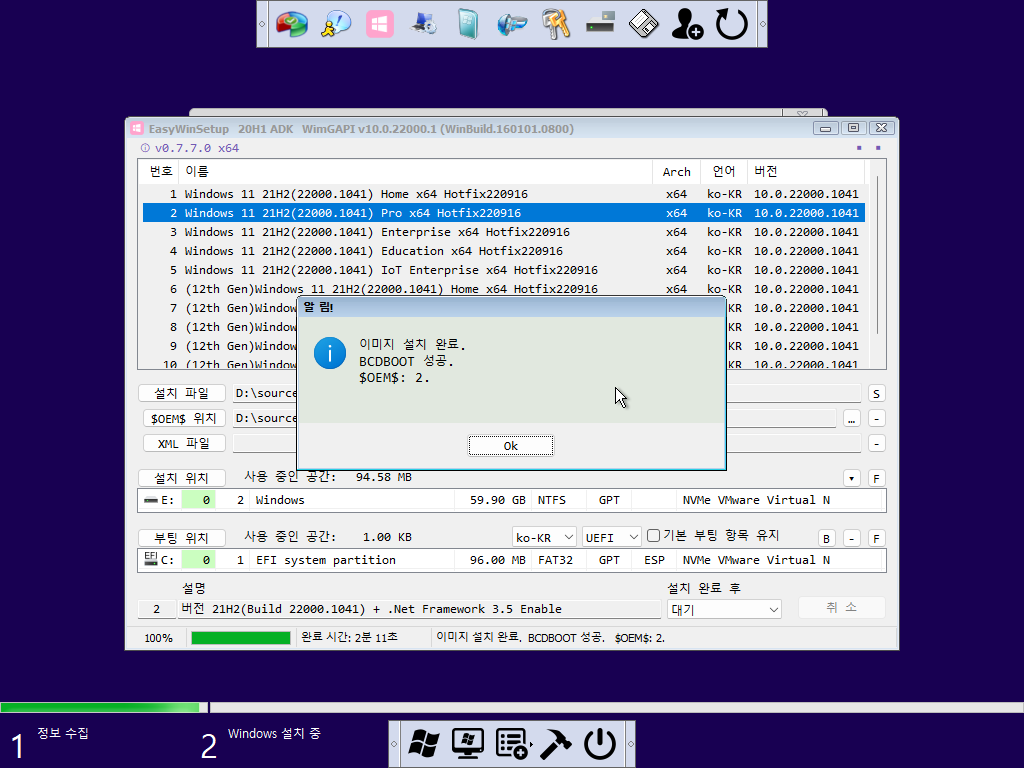
Task: Click the right diamond grip of the top dock
Action: click(762, 24)
